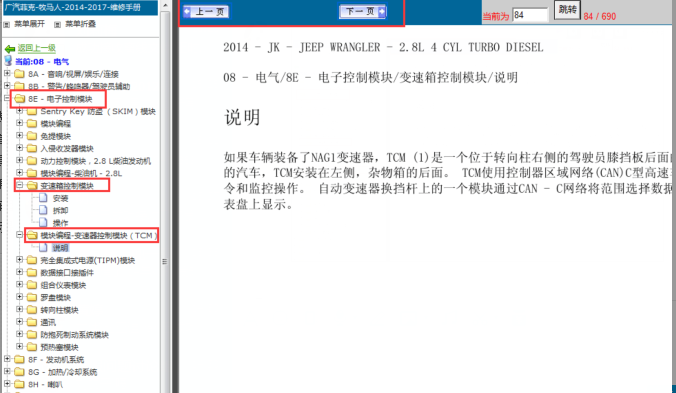676x393 pixels.
Task: Click the tree panel scroll-up arrow
Action: coord(165,5)
